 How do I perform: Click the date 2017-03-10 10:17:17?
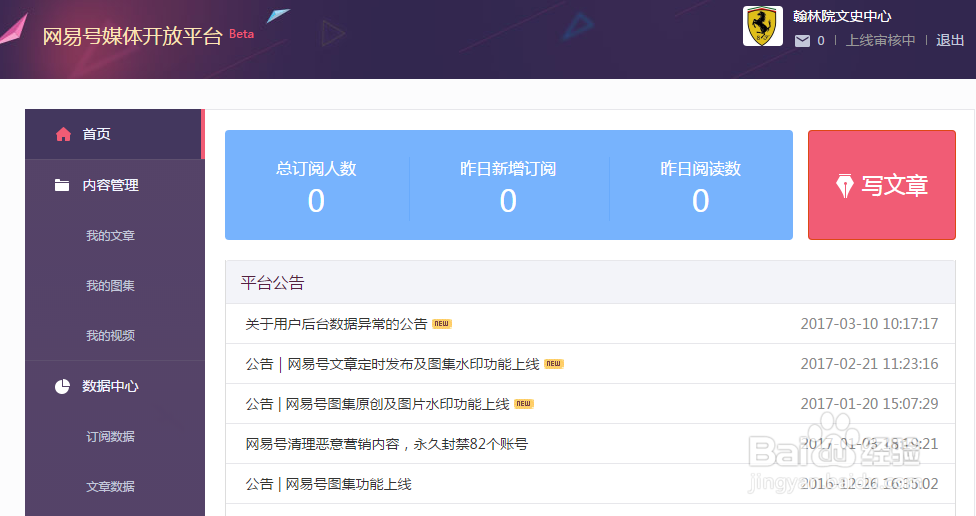click(869, 324)
